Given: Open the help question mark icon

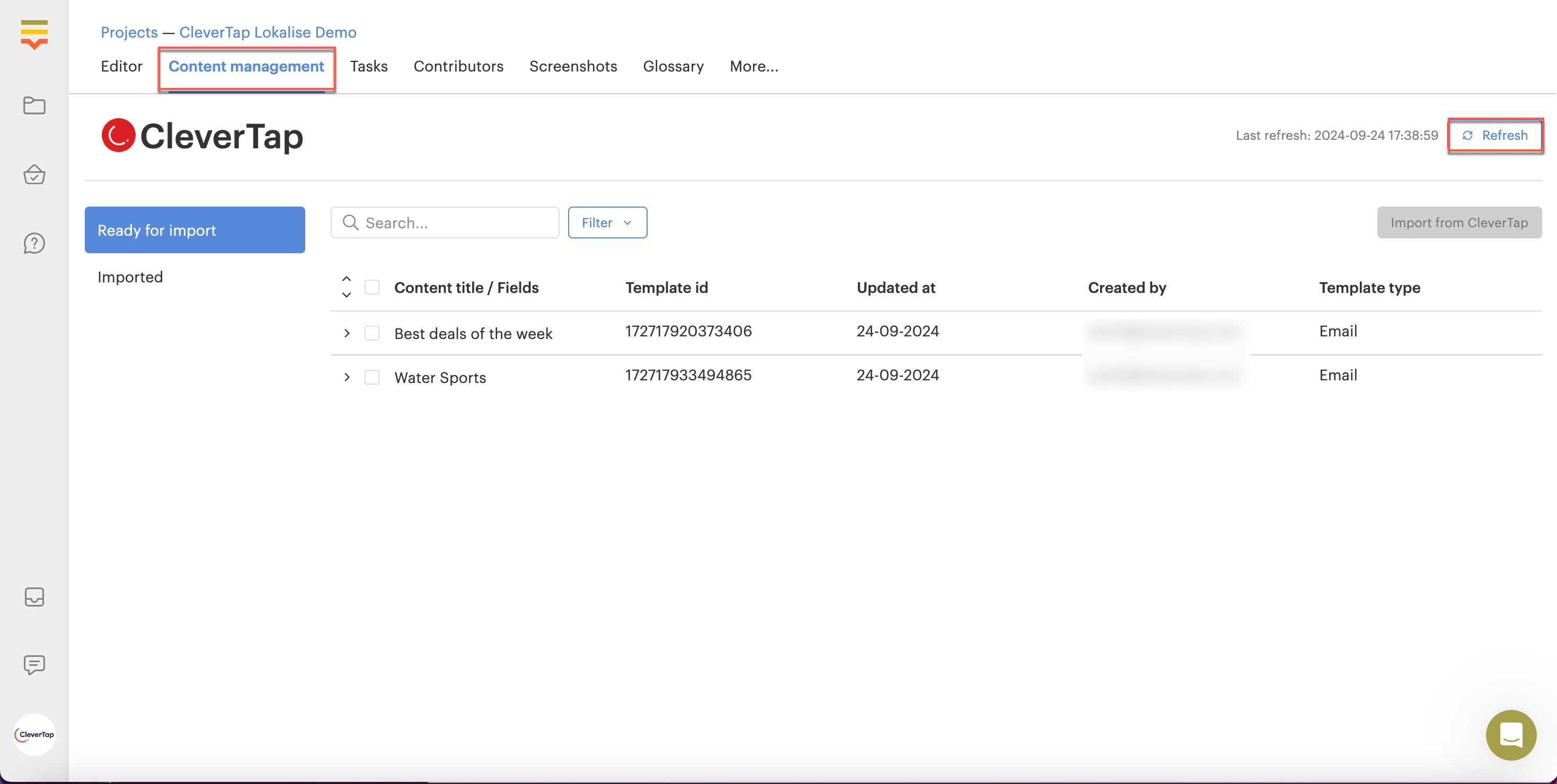Looking at the screenshot, I should point(34,244).
